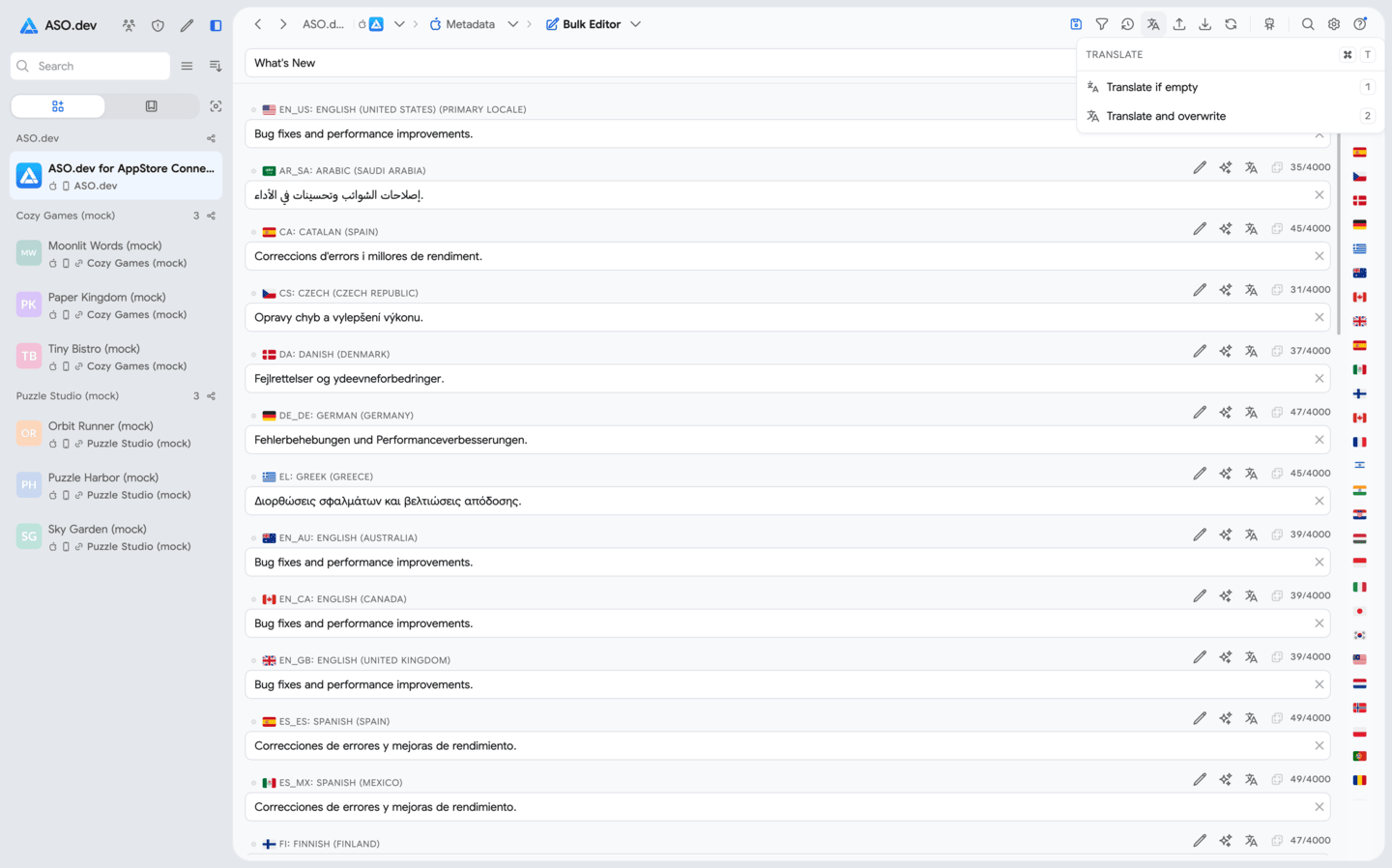Toggle the sidebar panel visibility icon

click(216, 25)
